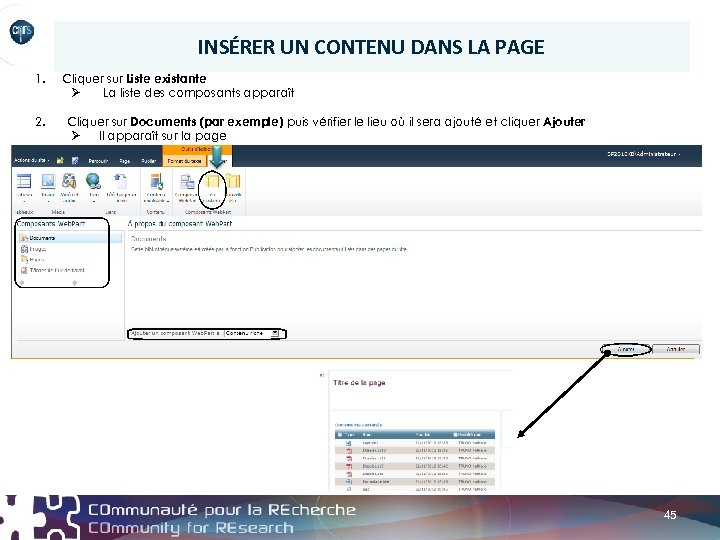Toggle select-all checkbox in documents table header
Viewport: 720px width, 540px height.
(340, 434)
